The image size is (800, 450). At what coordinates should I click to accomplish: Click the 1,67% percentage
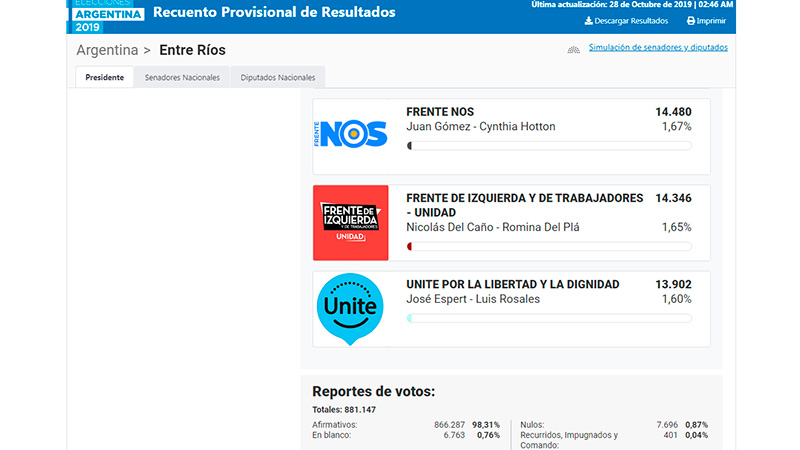(x=677, y=127)
